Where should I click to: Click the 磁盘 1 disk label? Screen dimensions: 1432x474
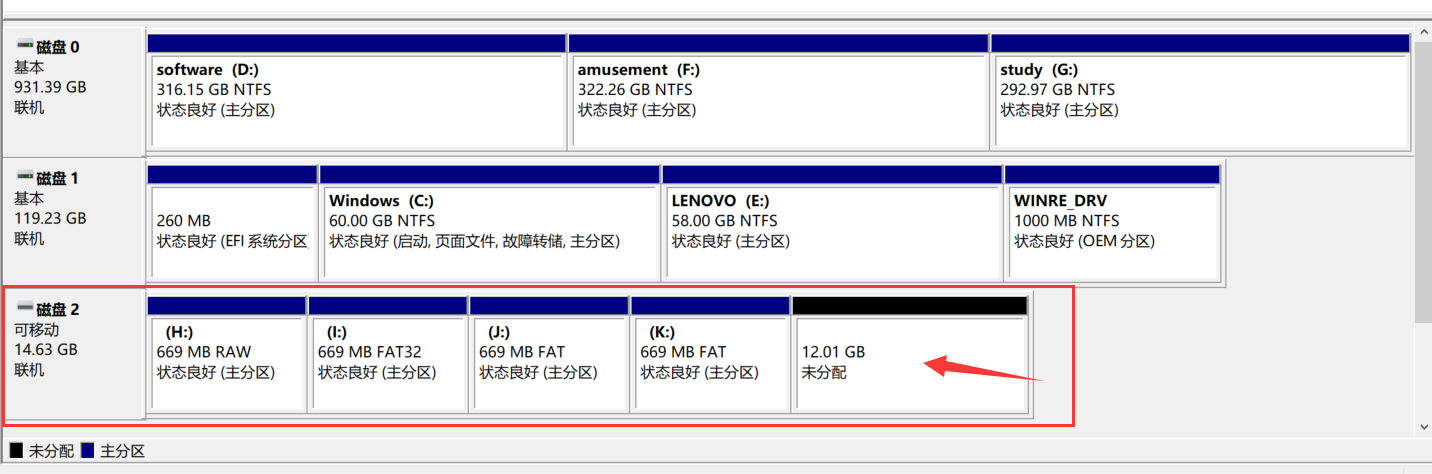[x=58, y=178]
